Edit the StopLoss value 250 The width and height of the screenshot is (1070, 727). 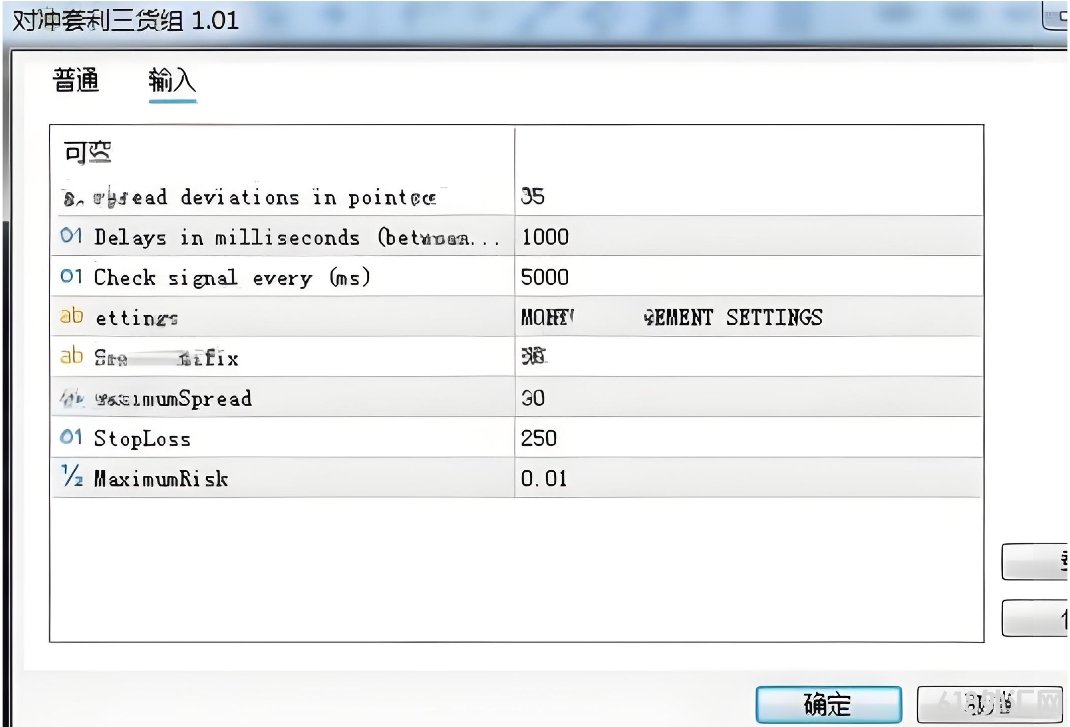749,438
